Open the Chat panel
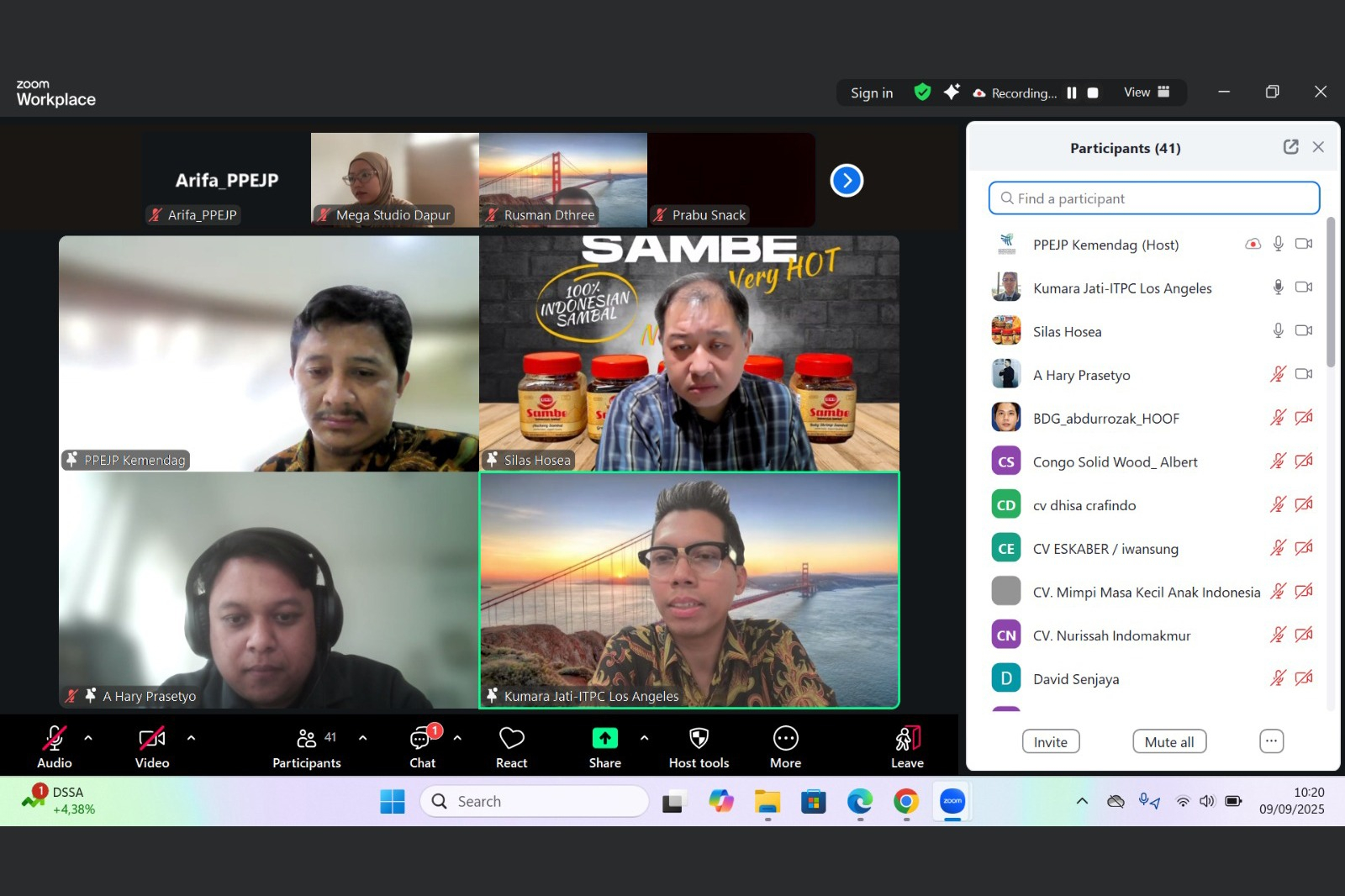This screenshot has height=896, width=1345. [x=423, y=746]
